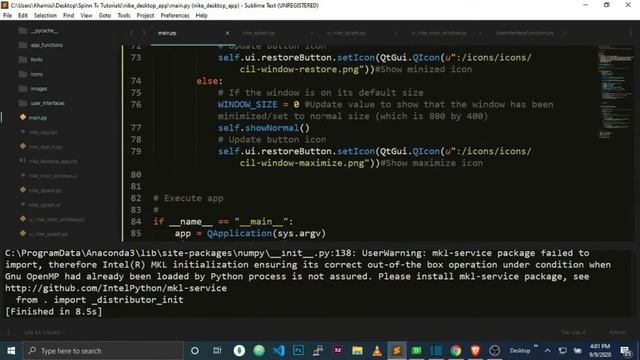This screenshot has width=640, height=360.
Task: Expand the images folder in sidebar
Action: tap(33, 89)
